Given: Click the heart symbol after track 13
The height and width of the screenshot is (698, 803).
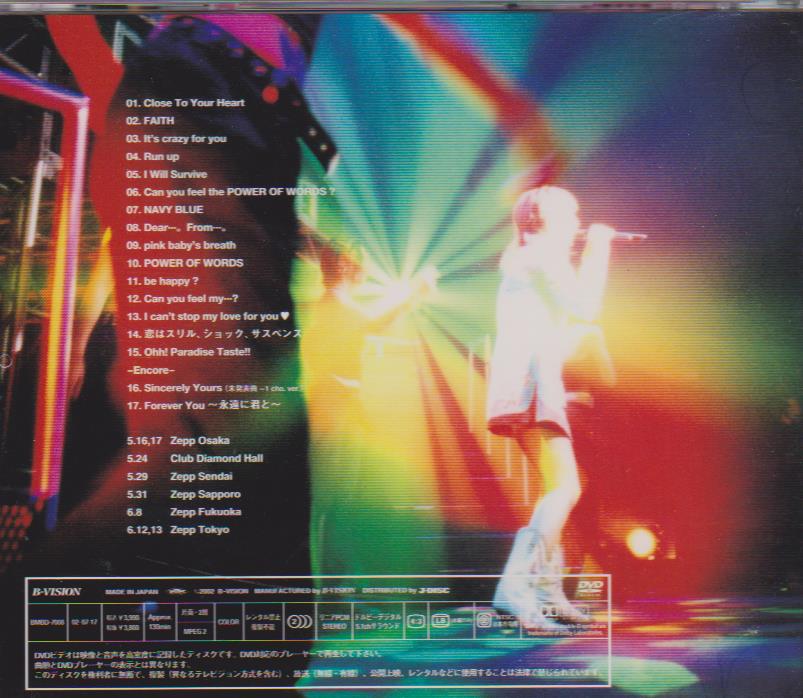Looking at the screenshot, I should (x=285, y=316).
